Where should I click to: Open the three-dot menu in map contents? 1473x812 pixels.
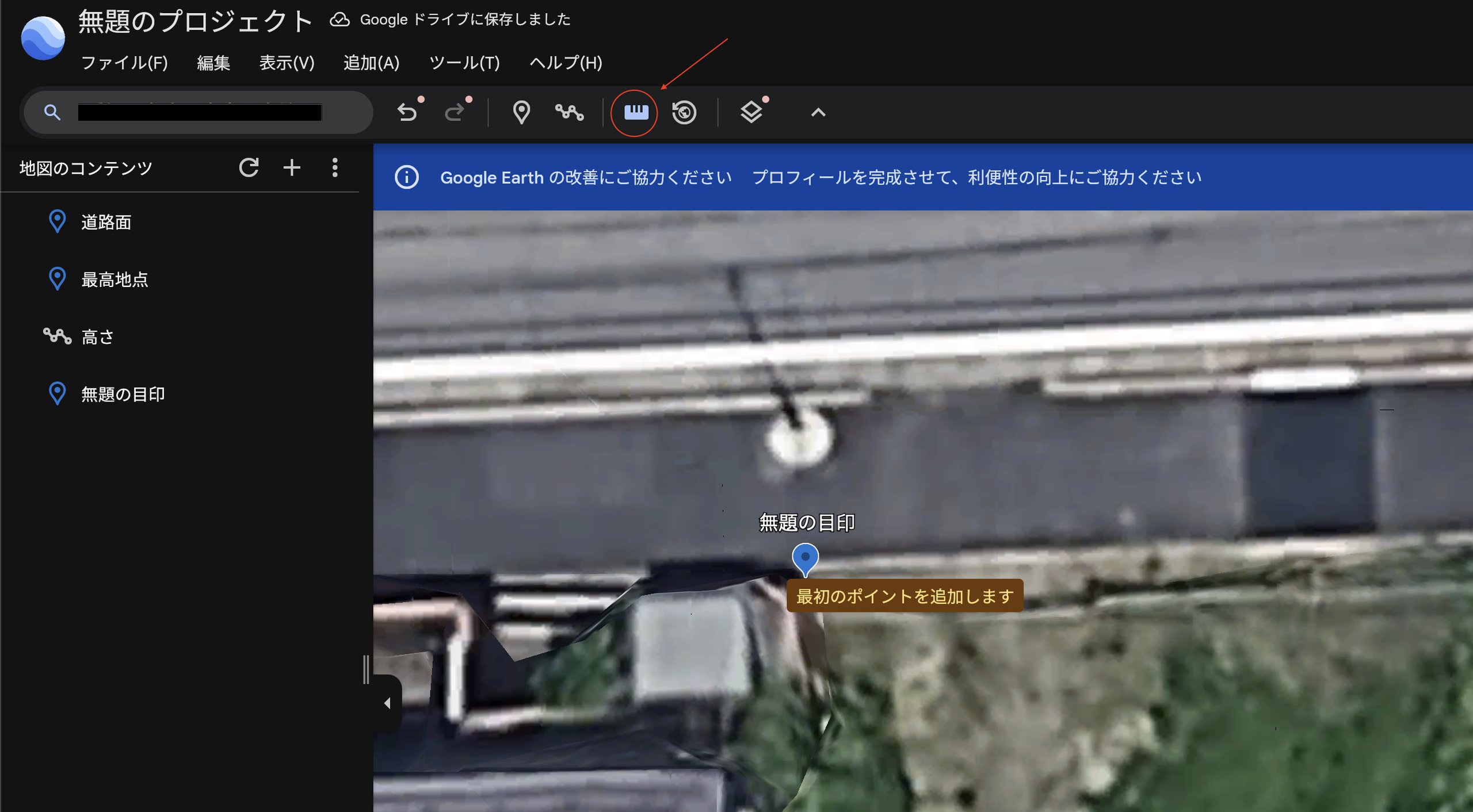click(x=335, y=167)
